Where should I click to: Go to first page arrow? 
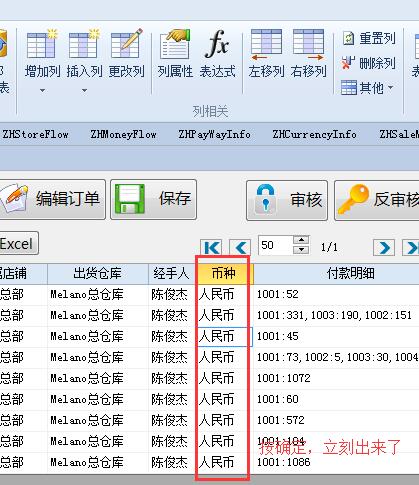(212, 248)
